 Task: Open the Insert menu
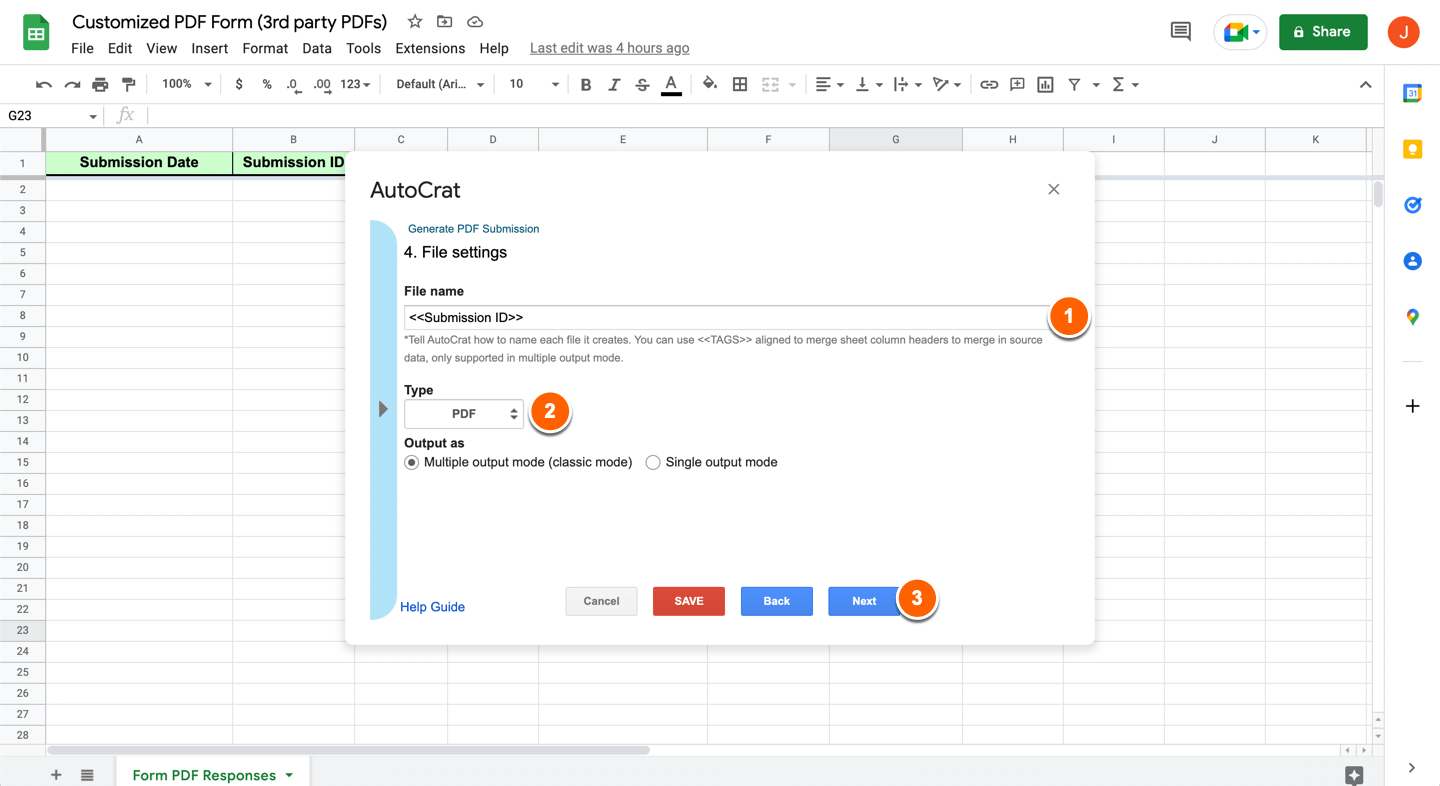209,48
